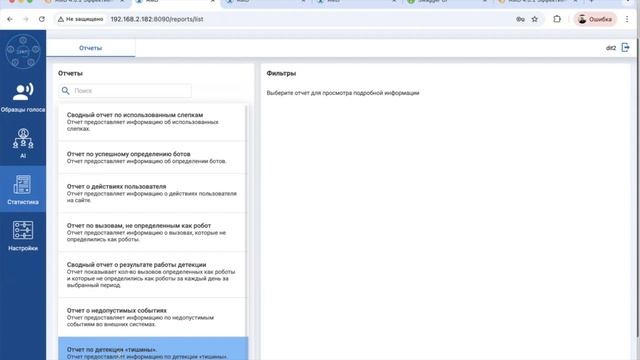Focus the Поиск search field
Image resolution: width=640 pixels, height=360 pixels.
[125, 91]
